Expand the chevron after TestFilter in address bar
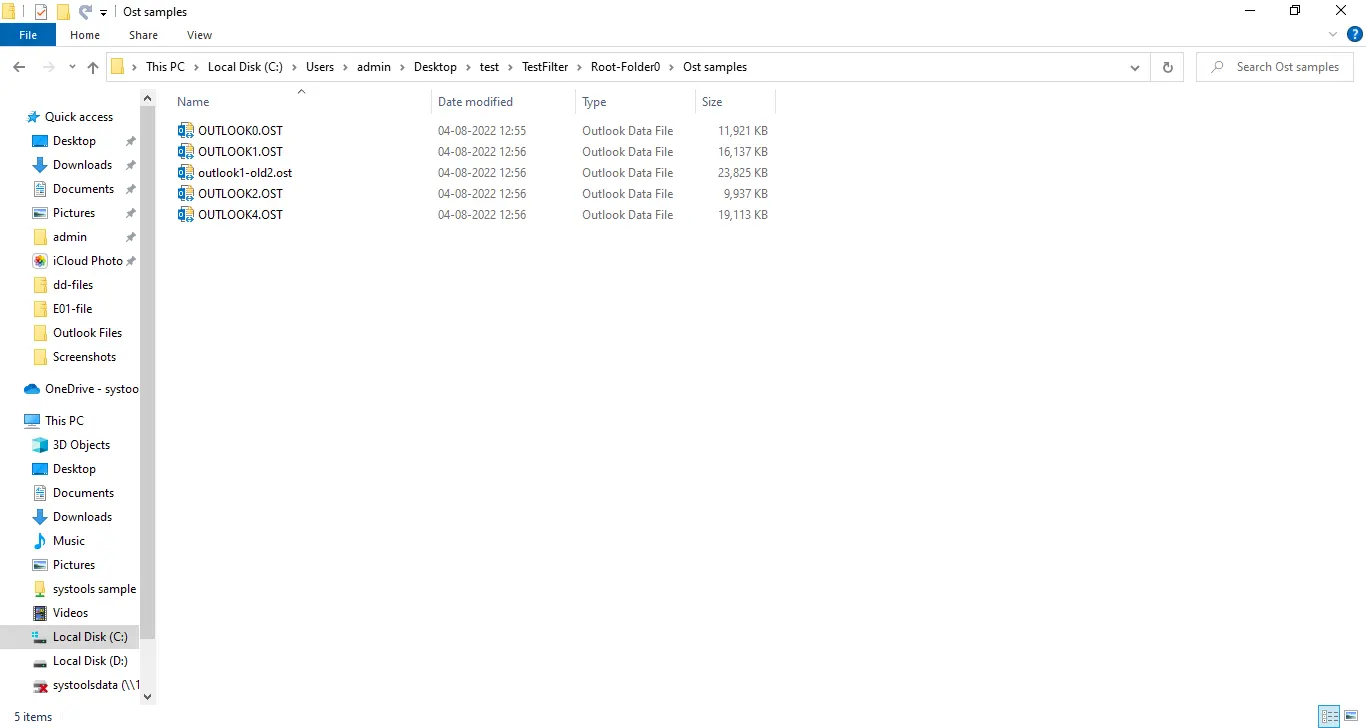 579,67
